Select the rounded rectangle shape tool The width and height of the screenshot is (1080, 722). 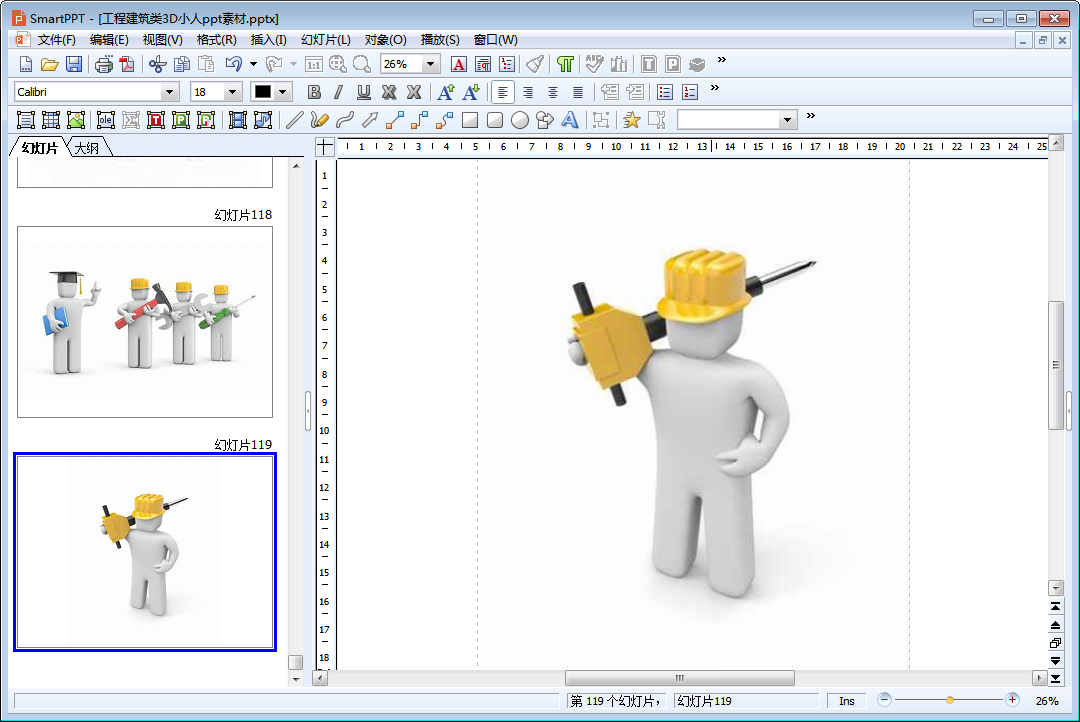(x=495, y=120)
